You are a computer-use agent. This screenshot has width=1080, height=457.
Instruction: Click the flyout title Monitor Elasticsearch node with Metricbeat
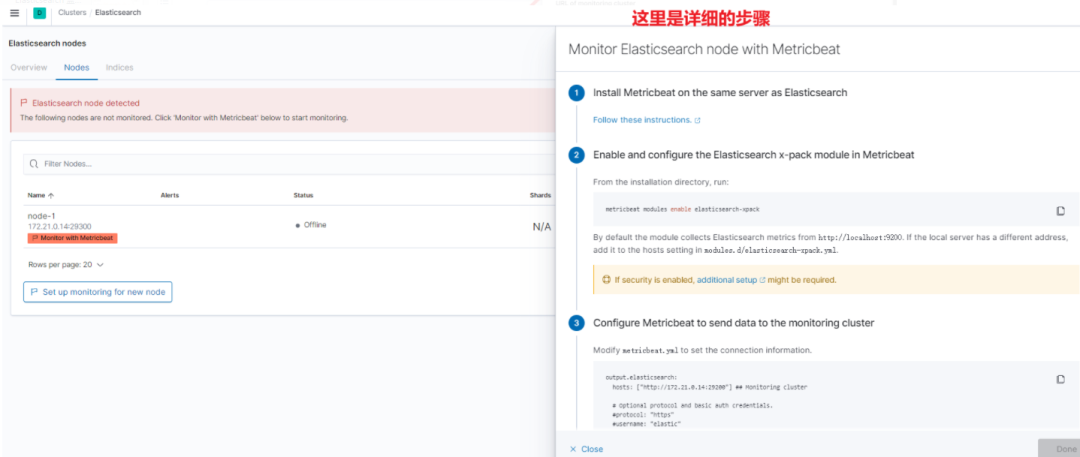(704, 50)
